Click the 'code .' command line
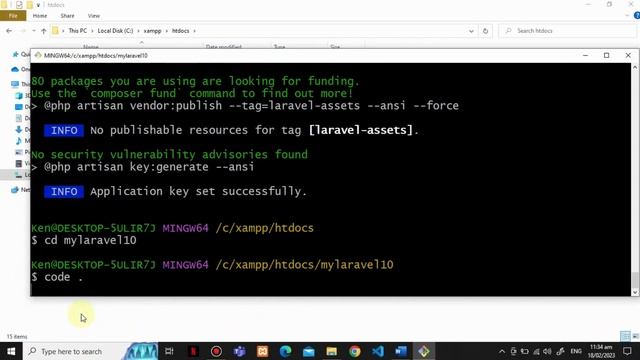Viewport: 640px width, 360px height. click(x=57, y=277)
